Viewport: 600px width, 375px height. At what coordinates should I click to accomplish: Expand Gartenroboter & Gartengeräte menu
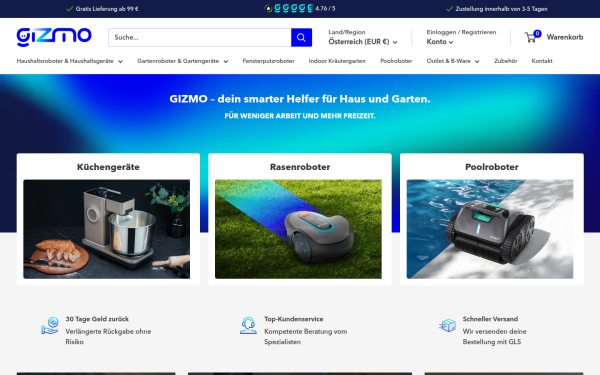[x=183, y=61]
